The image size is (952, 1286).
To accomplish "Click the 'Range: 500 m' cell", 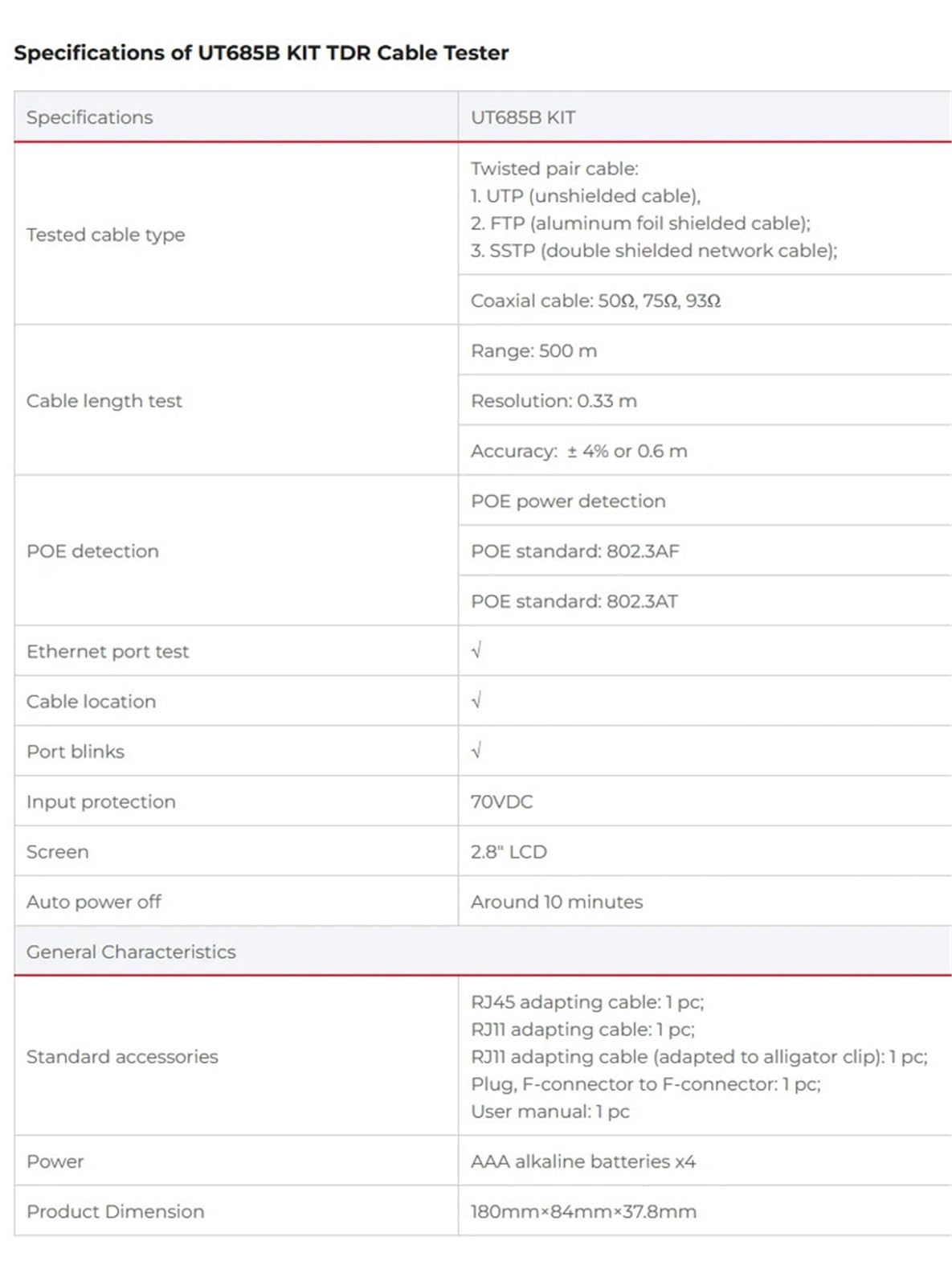I will 705,350.
